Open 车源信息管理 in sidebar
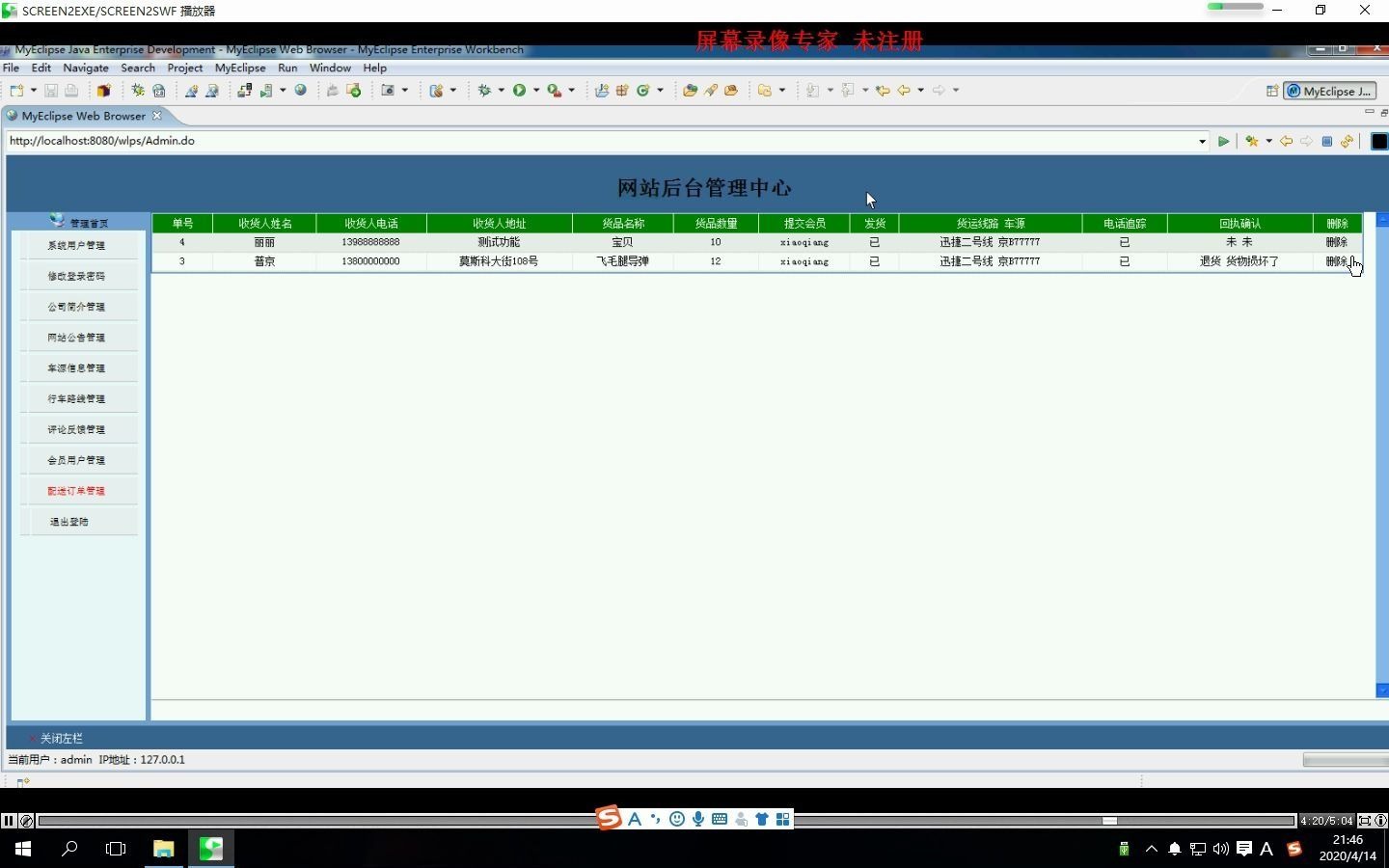The height and width of the screenshot is (868, 1389). click(76, 368)
